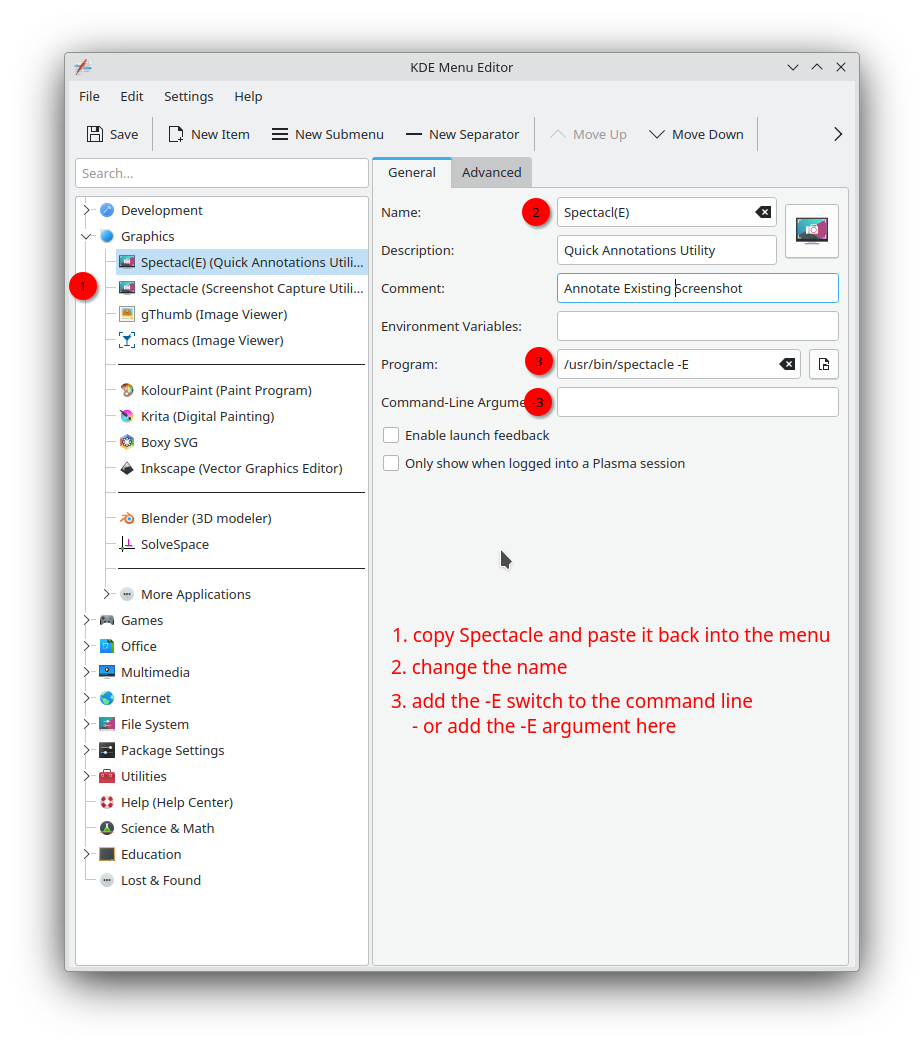Expand the Games category

(86, 620)
